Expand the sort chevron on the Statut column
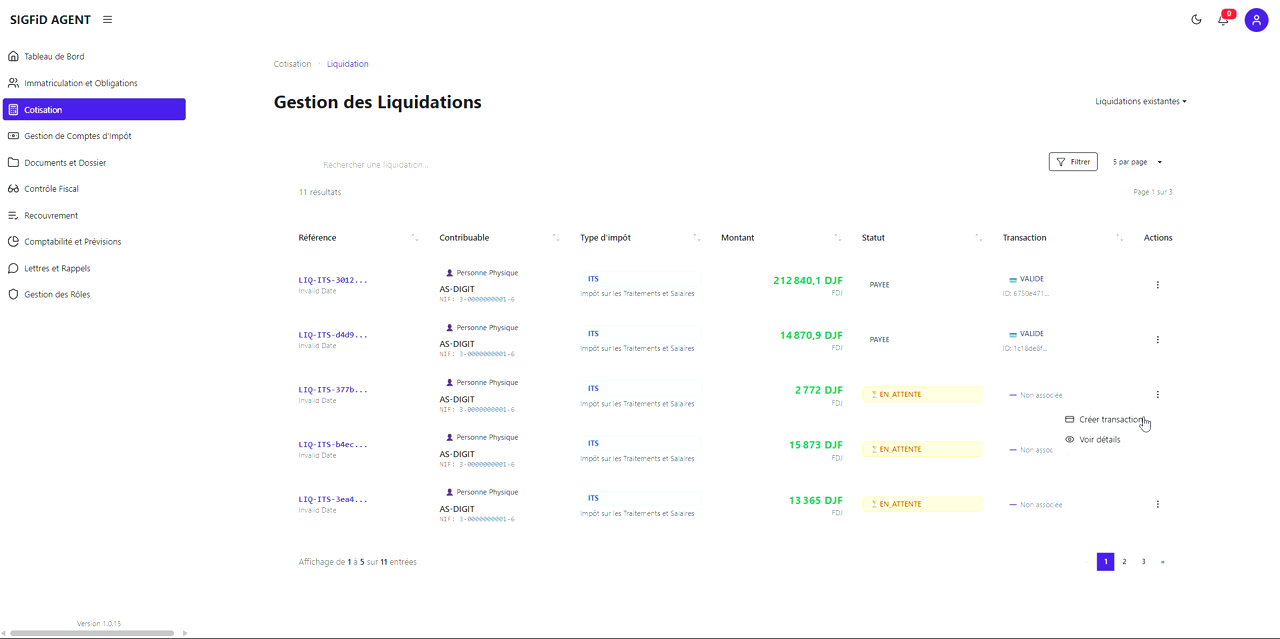This screenshot has width=1280, height=639. click(x=980, y=238)
